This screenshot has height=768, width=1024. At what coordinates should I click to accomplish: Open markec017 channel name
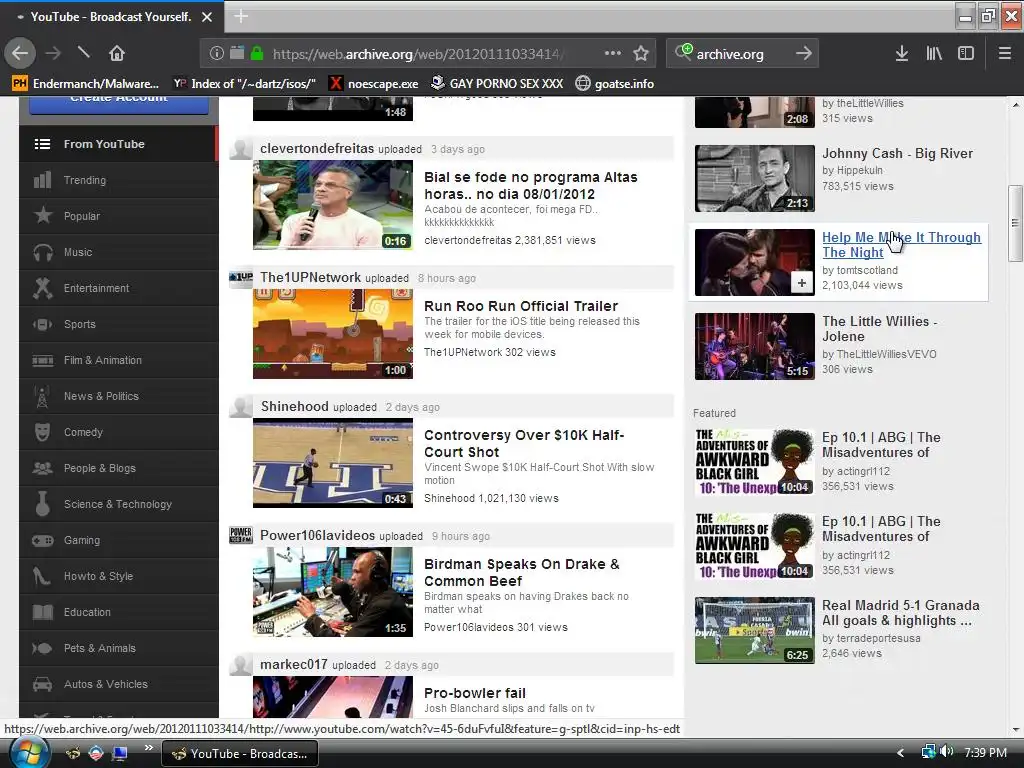[294, 664]
